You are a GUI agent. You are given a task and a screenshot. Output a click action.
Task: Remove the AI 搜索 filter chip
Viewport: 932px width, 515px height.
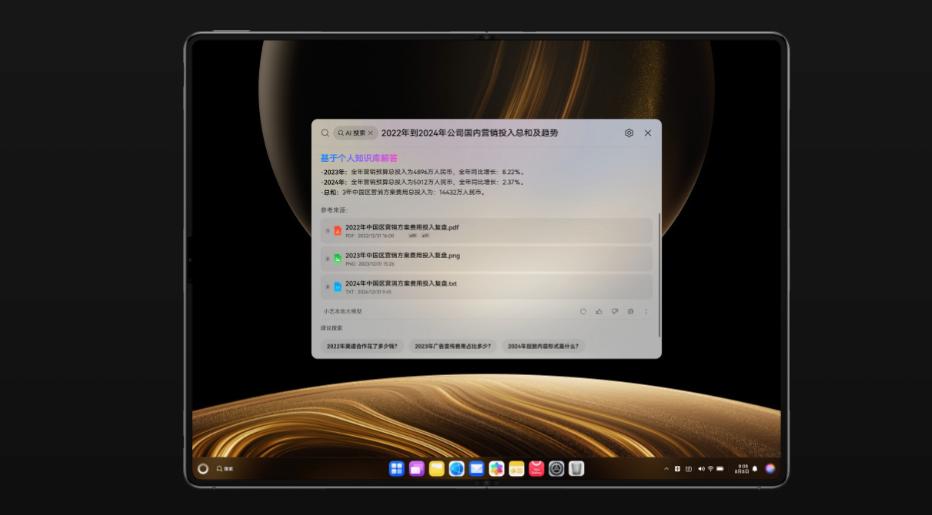coord(370,133)
